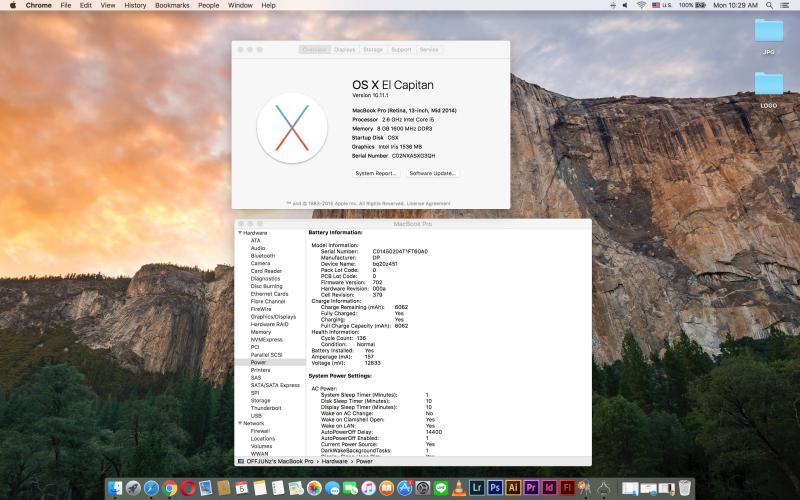Screen dimensions: 800x500
Task: Open the File menu
Action: click(66, 5)
